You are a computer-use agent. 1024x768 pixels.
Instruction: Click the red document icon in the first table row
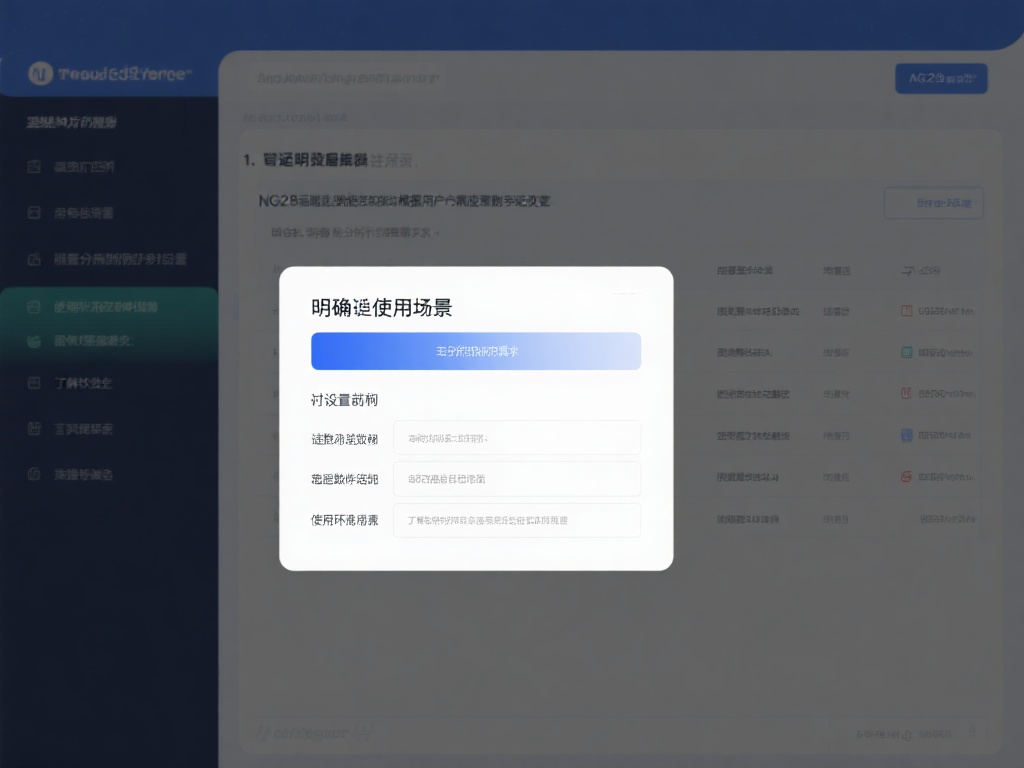(906, 310)
